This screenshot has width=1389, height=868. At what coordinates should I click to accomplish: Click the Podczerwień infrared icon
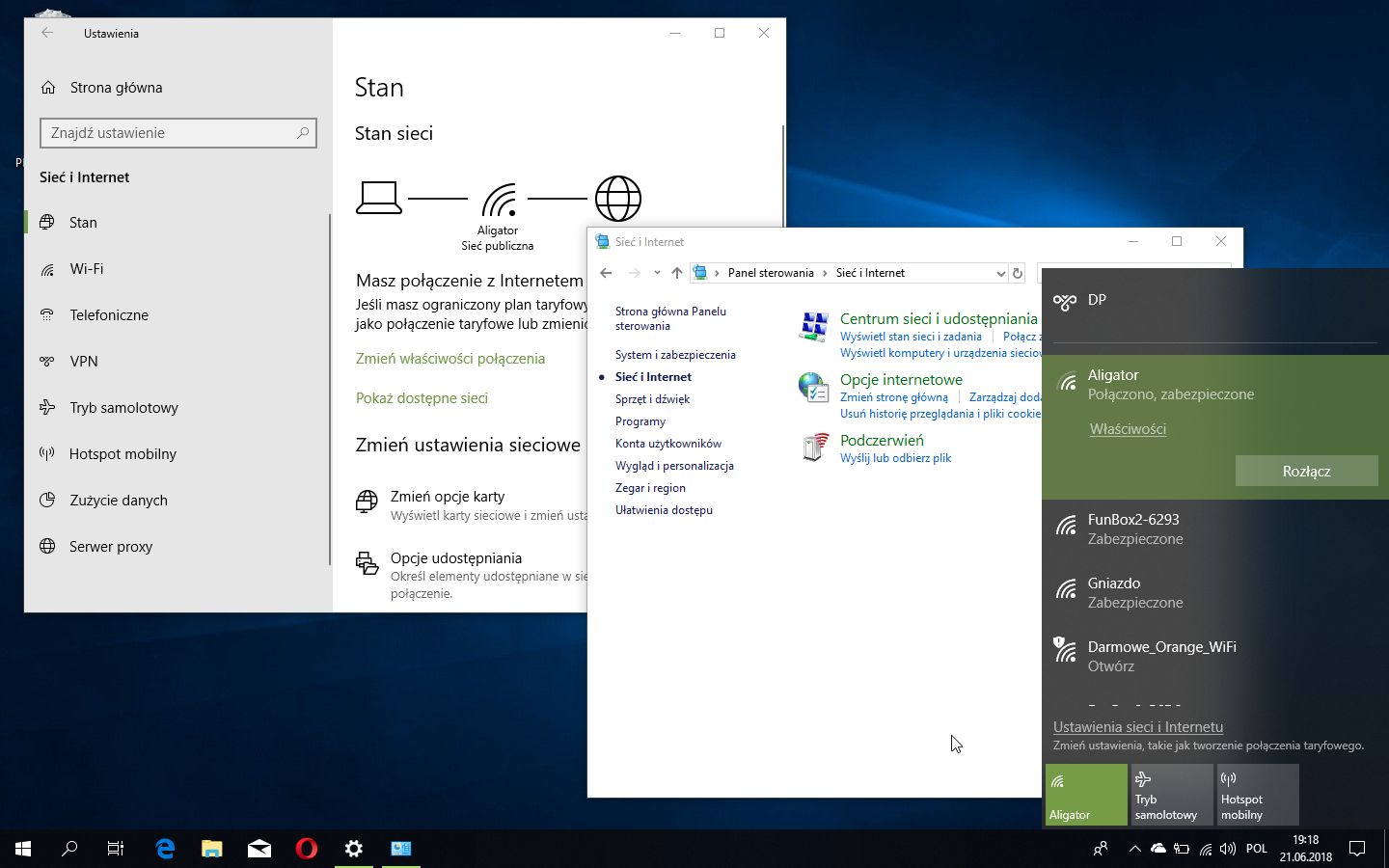point(815,448)
